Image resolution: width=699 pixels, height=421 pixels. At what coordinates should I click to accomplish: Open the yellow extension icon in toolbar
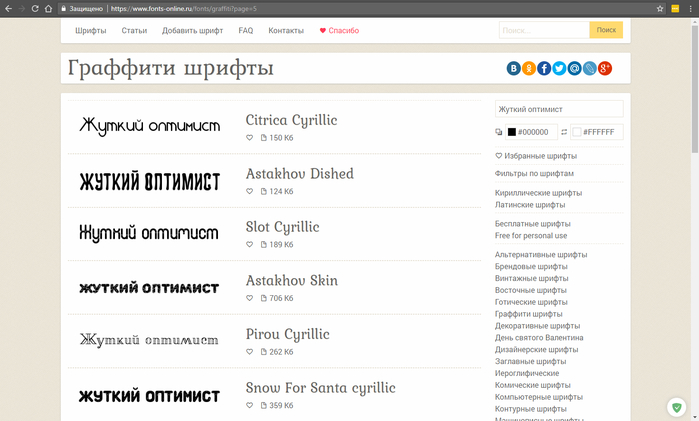(x=675, y=8)
